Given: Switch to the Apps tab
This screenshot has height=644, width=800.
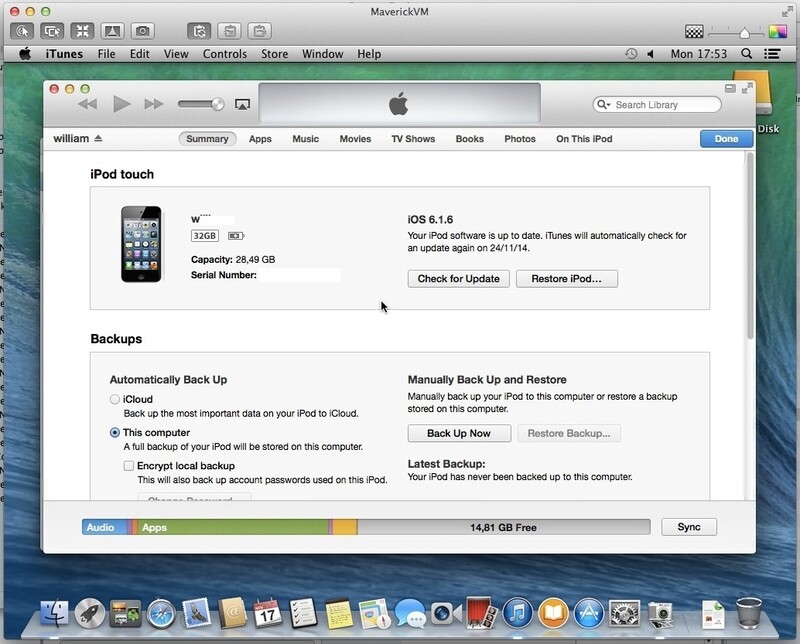Looking at the screenshot, I should coord(260,140).
